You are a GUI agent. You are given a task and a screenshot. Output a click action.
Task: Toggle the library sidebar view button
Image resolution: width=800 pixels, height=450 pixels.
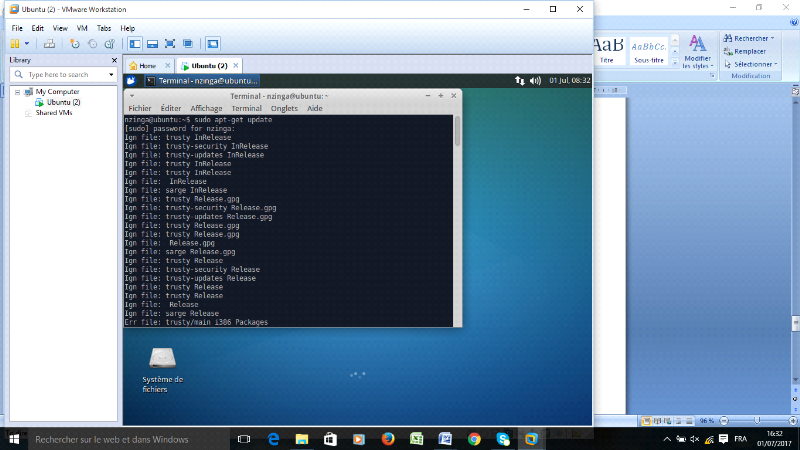pyautogui.click(x=135, y=43)
